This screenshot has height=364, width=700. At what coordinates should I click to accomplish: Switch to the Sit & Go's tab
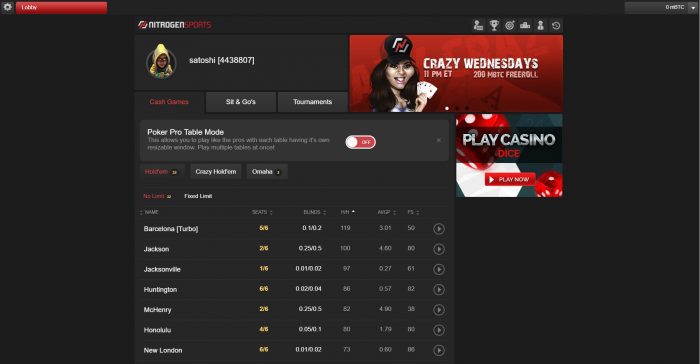pyautogui.click(x=241, y=102)
